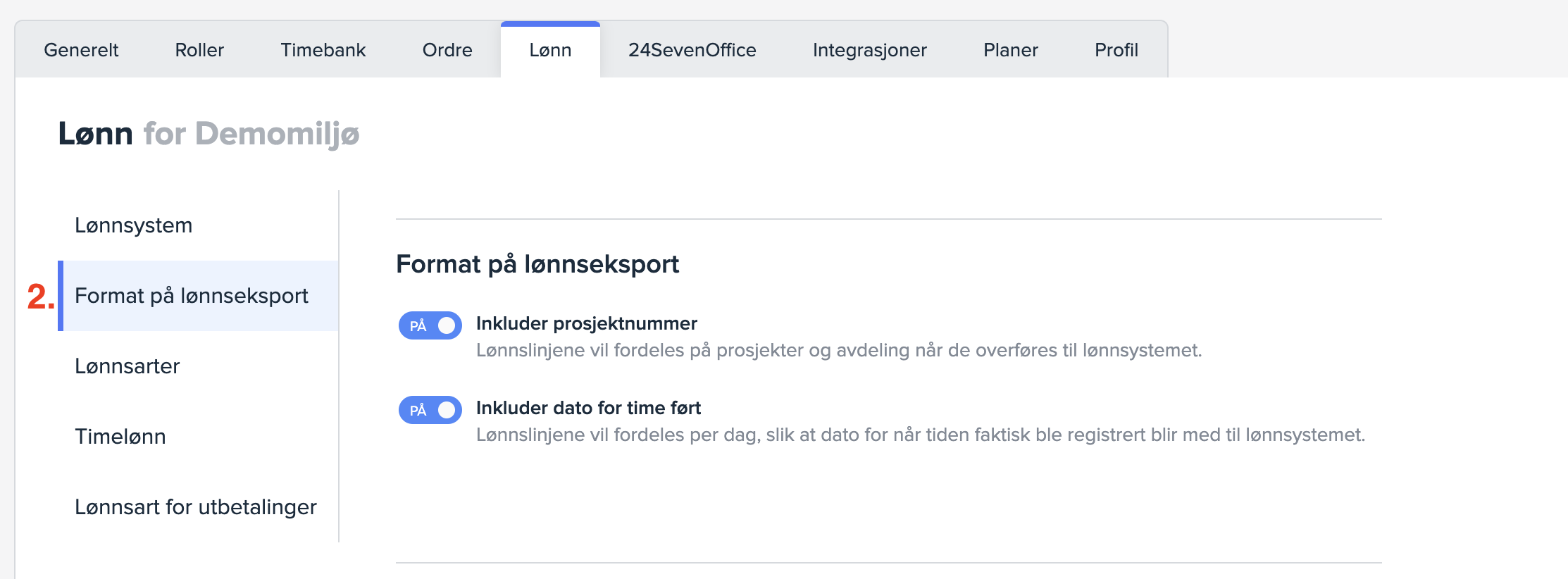Open Lønnsystem in the sidebar

tap(134, 225)
